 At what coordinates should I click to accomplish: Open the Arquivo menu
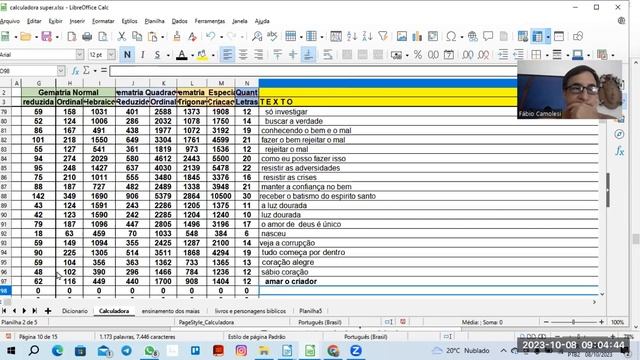(x=9, y=21)
